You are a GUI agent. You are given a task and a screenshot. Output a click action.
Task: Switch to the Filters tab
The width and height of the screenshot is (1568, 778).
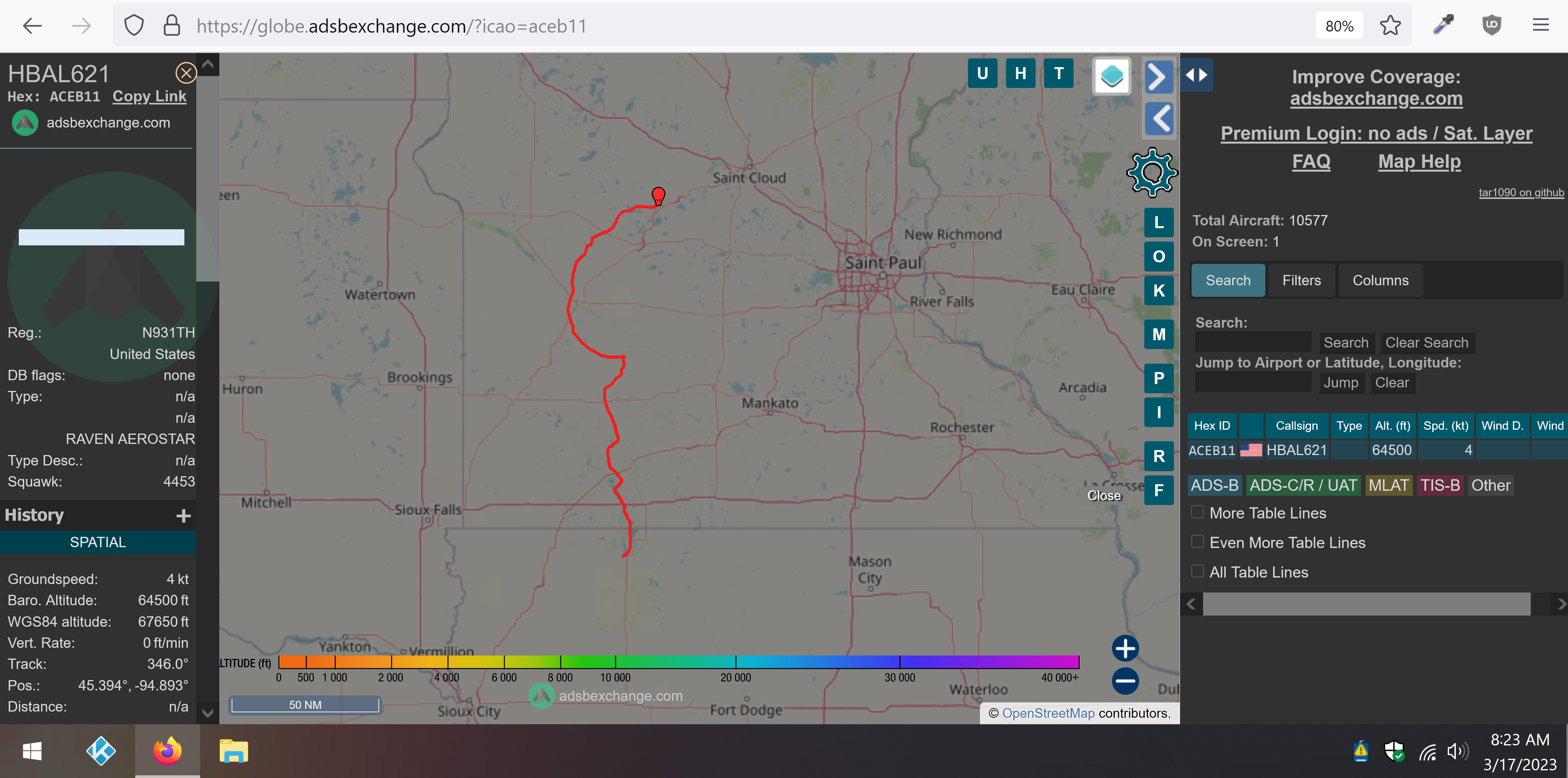1301,280
